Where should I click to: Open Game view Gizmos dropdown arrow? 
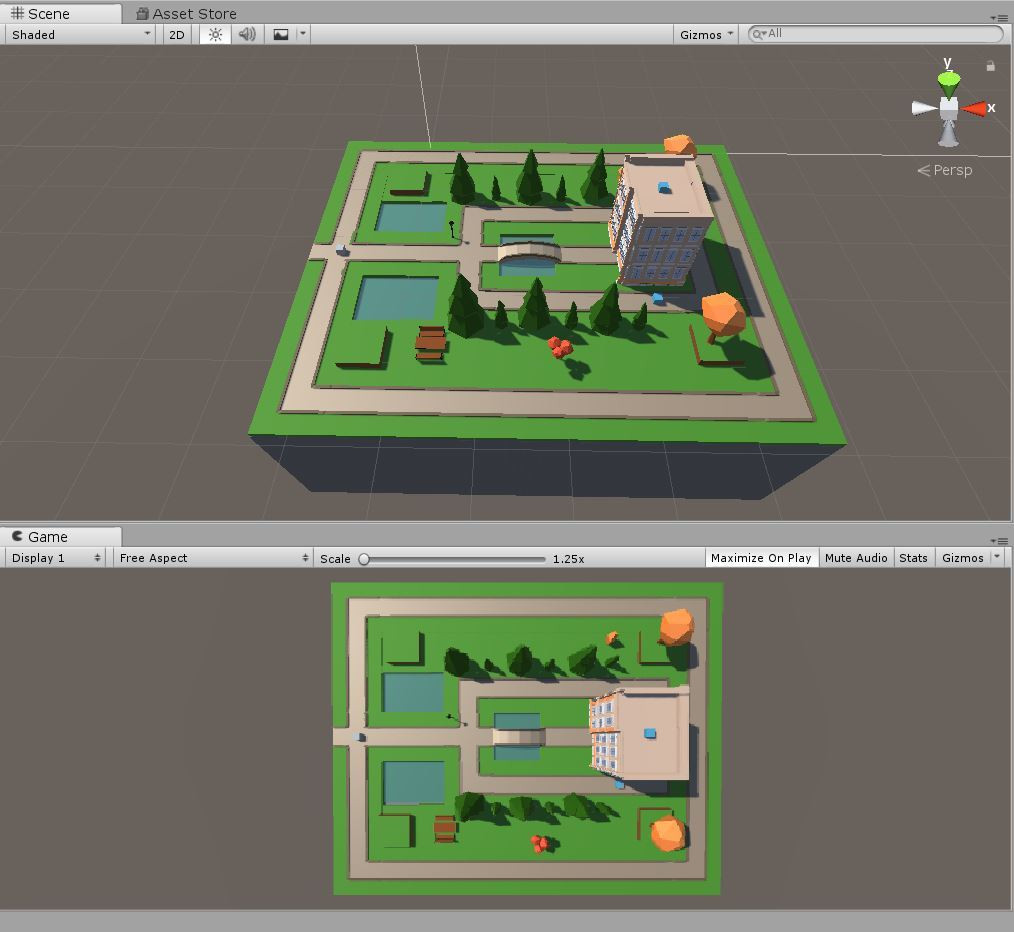pos(997,557)
